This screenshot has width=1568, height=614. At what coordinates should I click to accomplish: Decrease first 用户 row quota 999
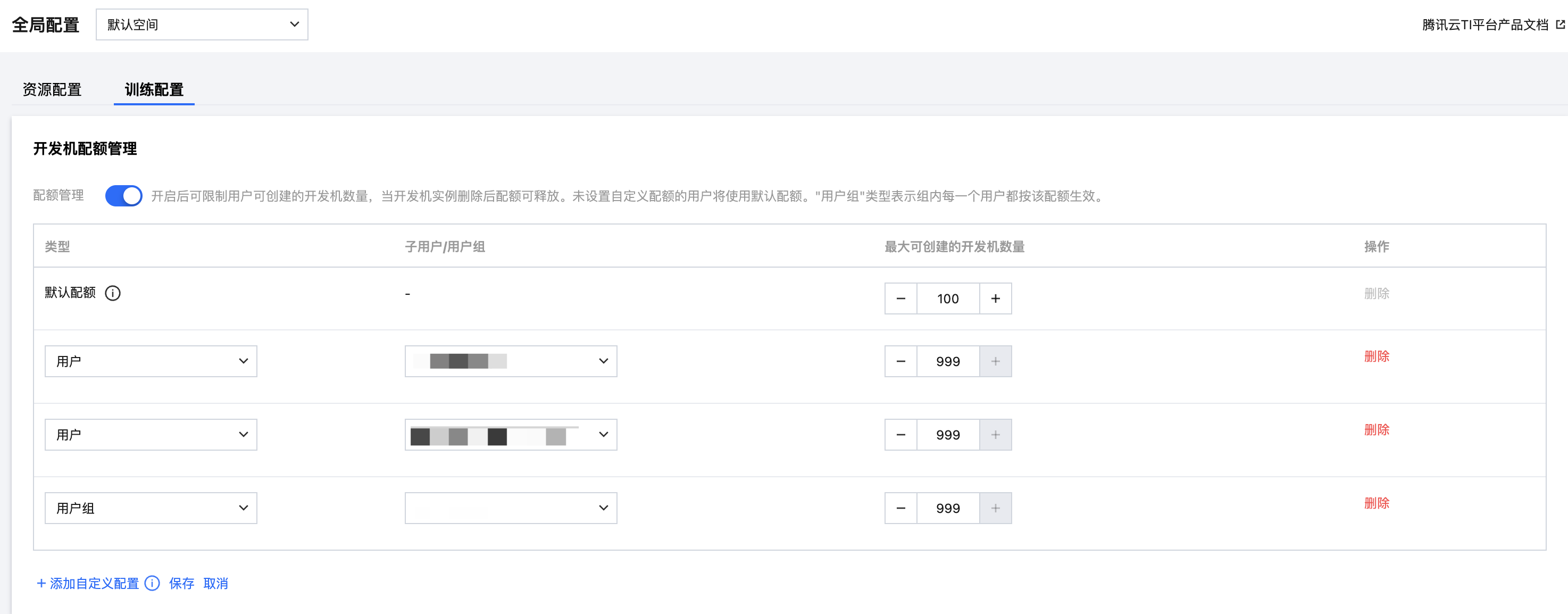pos(901,361)
